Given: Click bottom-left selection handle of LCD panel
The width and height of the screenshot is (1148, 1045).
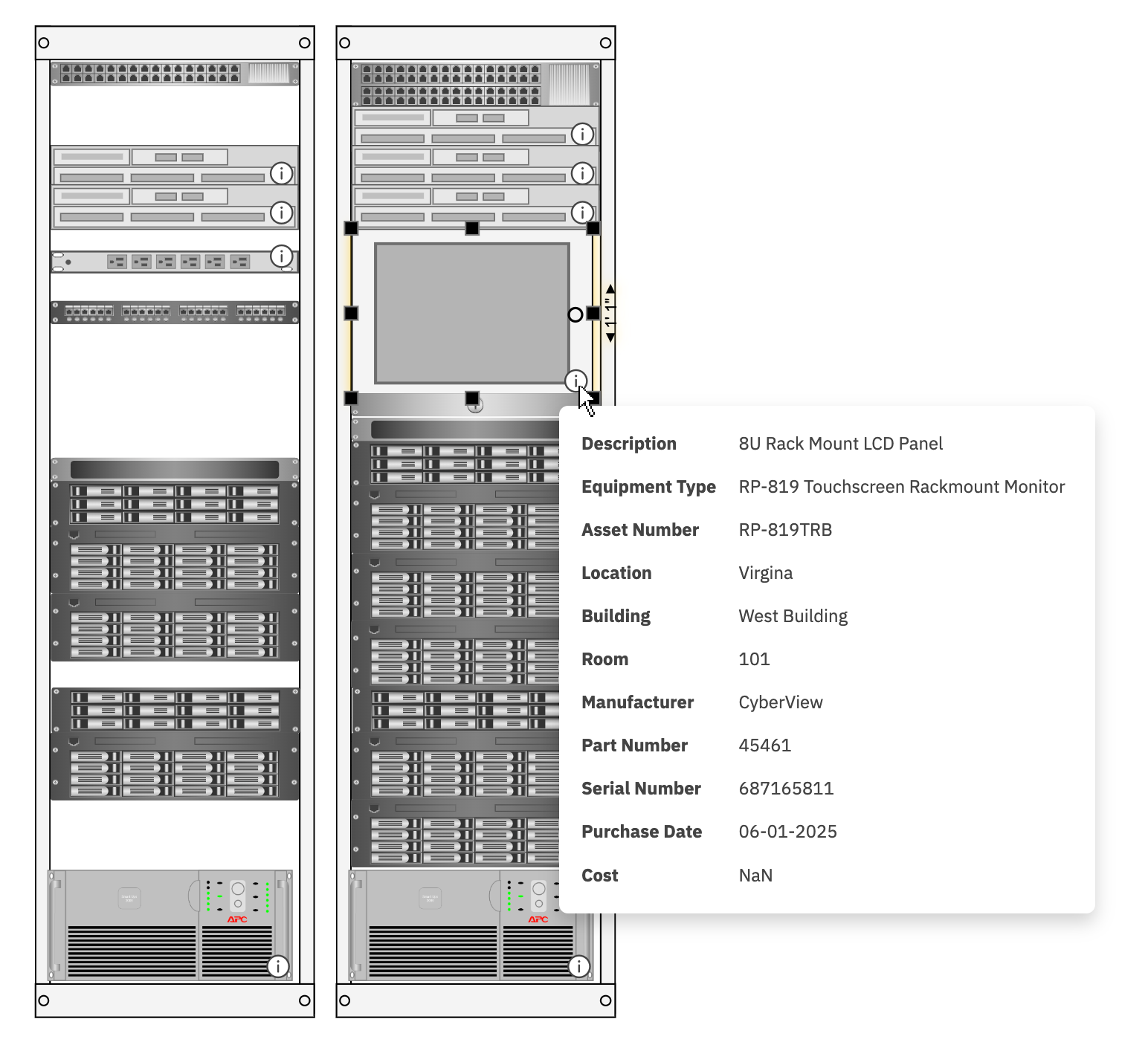Looking at the screenshot, I should pyautogui.click(x=351, y=398).
